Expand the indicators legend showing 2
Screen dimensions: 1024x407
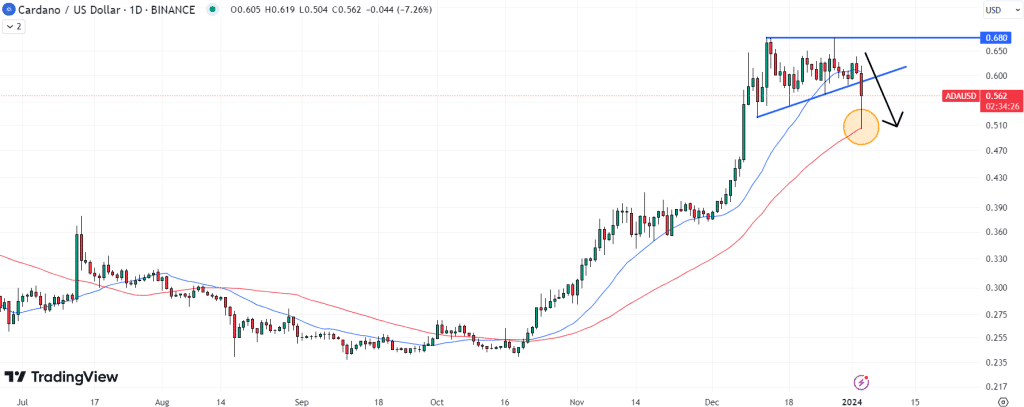pyautogui.click(x=14, y=27)
